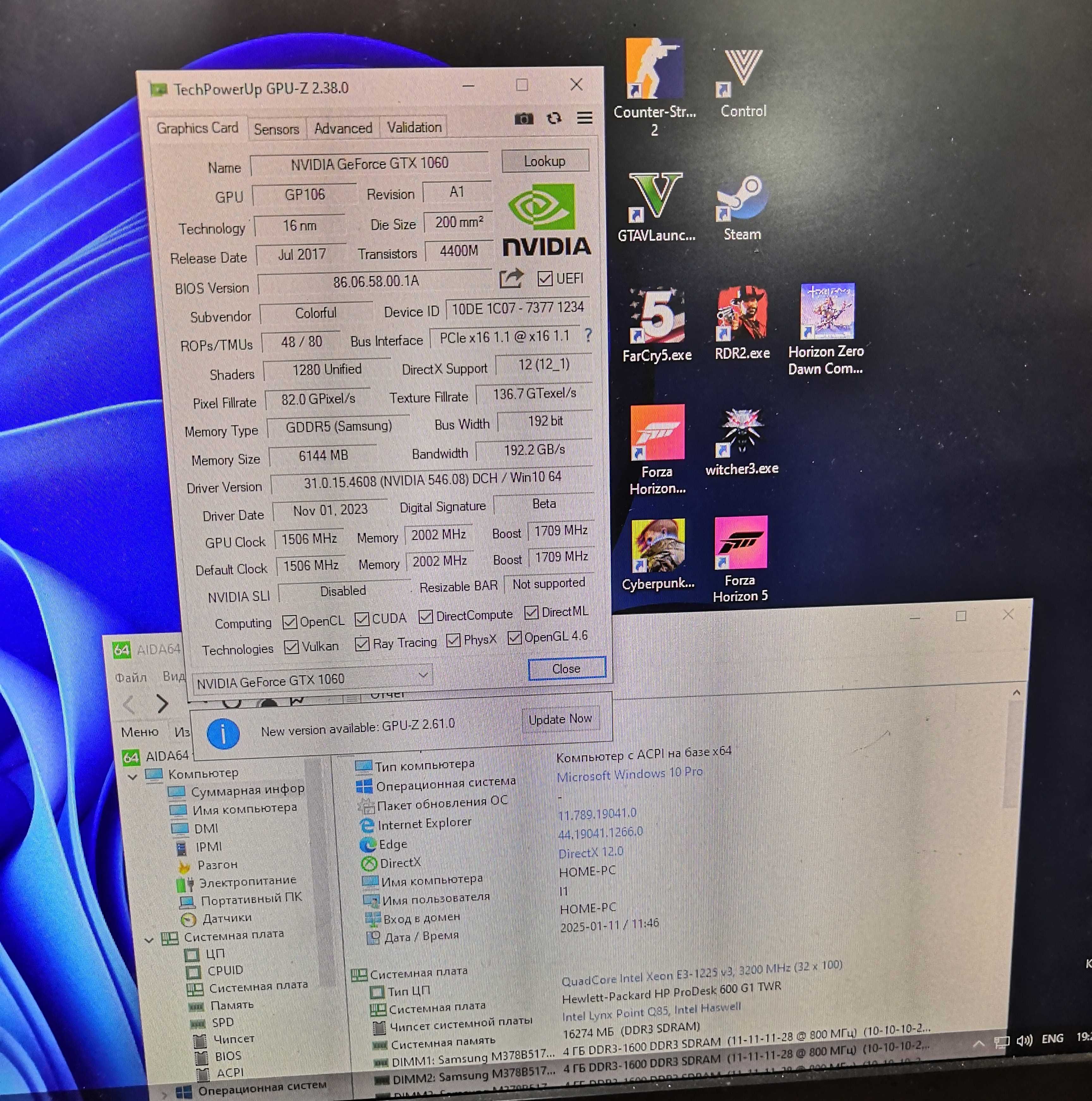Collapse Системная плата tree node
This screenshot has height=1101, width=1092.
pos(149,940)
